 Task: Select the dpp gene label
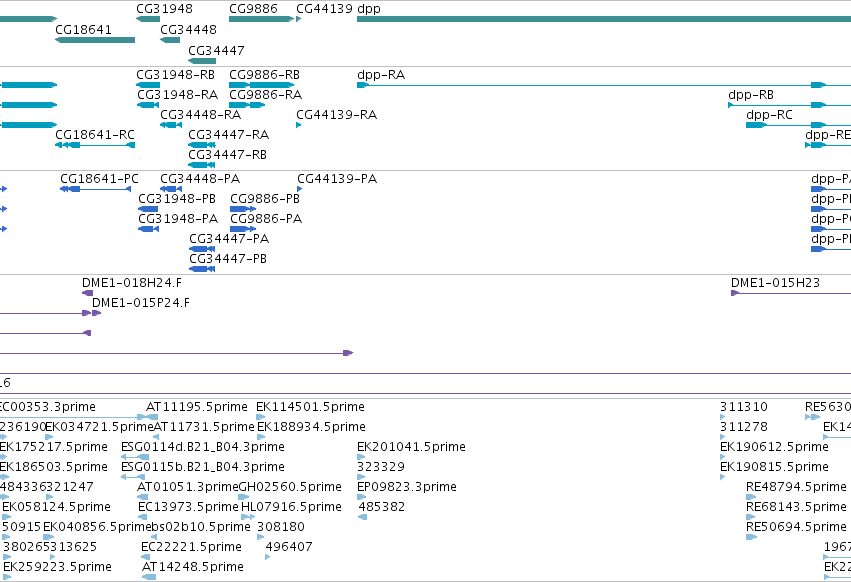tap(369, 9)
